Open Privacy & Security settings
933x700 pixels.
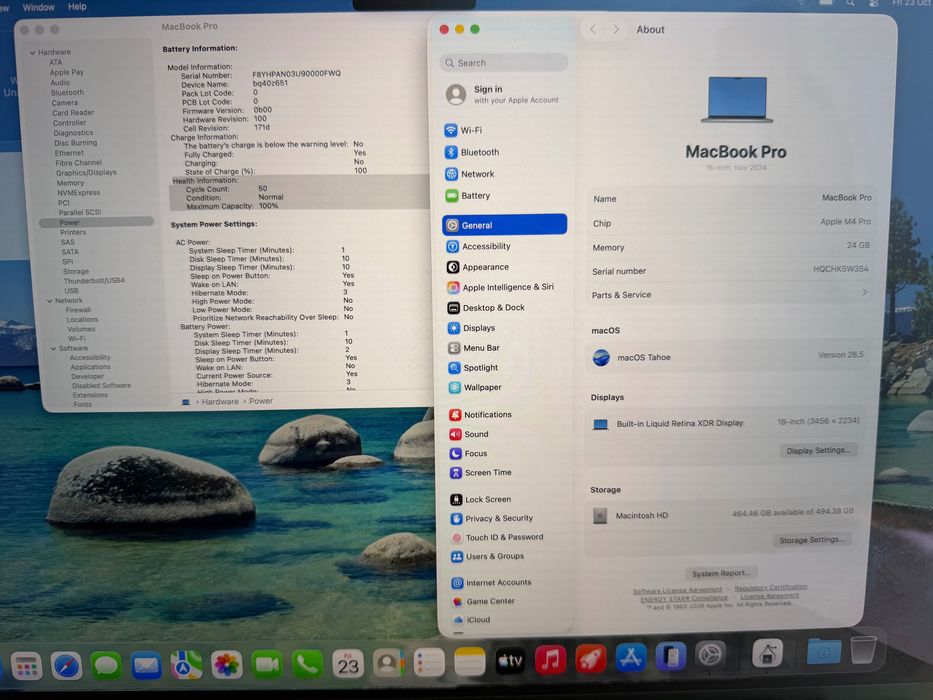(492, 518)
